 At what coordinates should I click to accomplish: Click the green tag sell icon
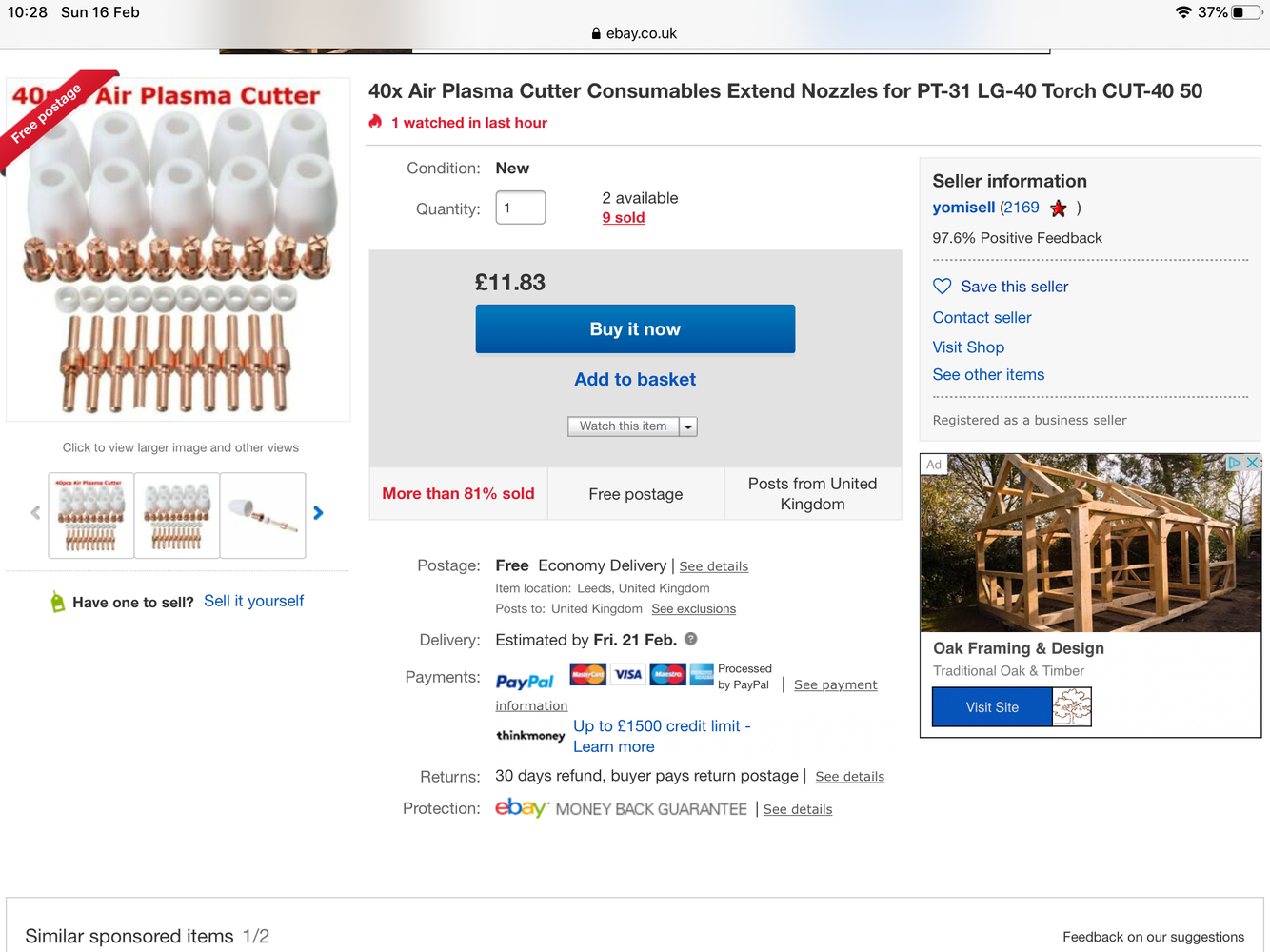click(58, 602)
